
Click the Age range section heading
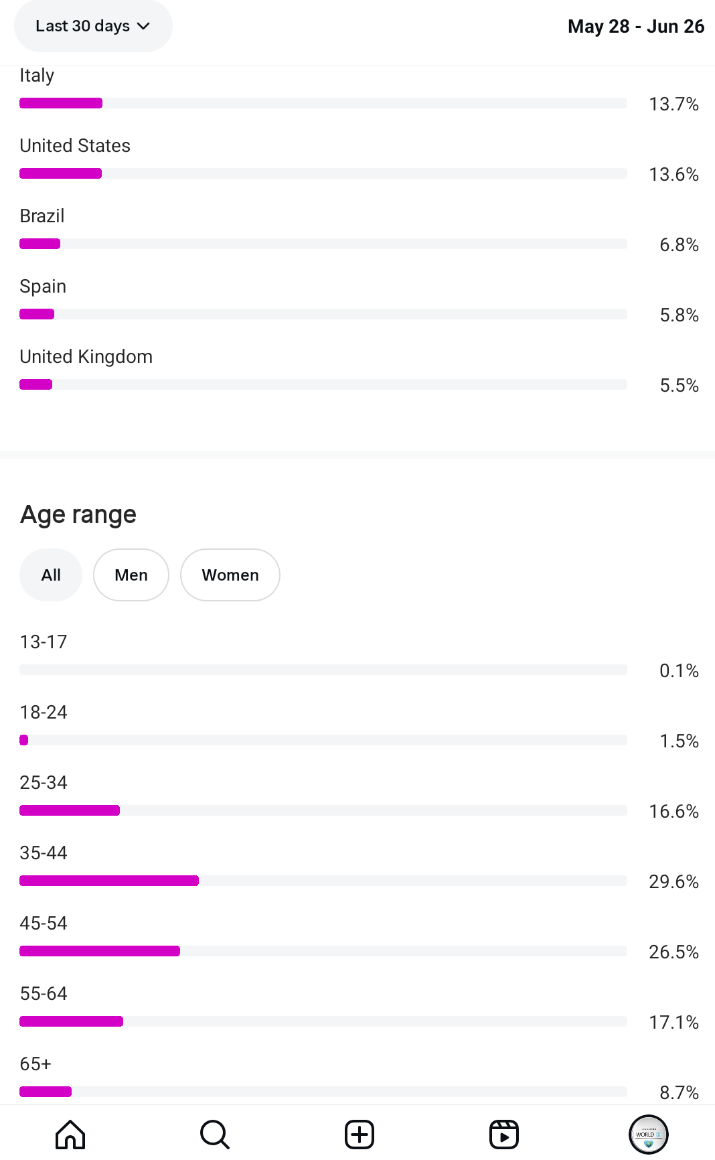coord(78,514)
